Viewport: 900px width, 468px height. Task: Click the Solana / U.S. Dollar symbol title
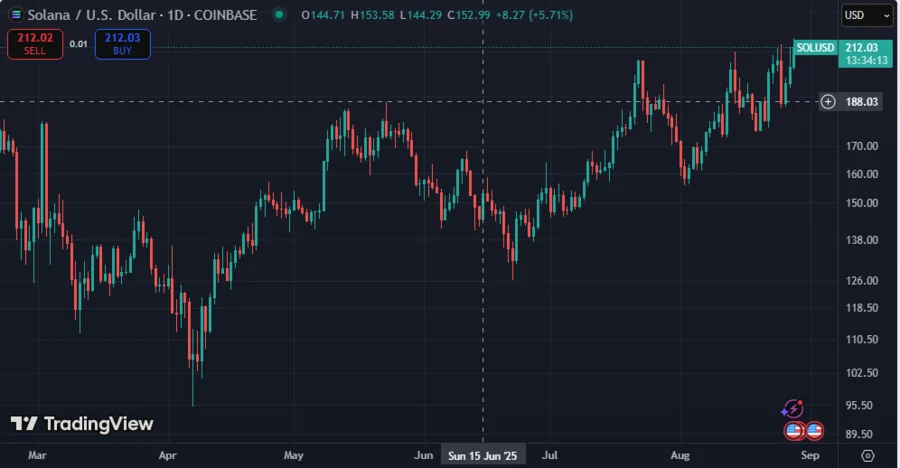pos(142,15)
